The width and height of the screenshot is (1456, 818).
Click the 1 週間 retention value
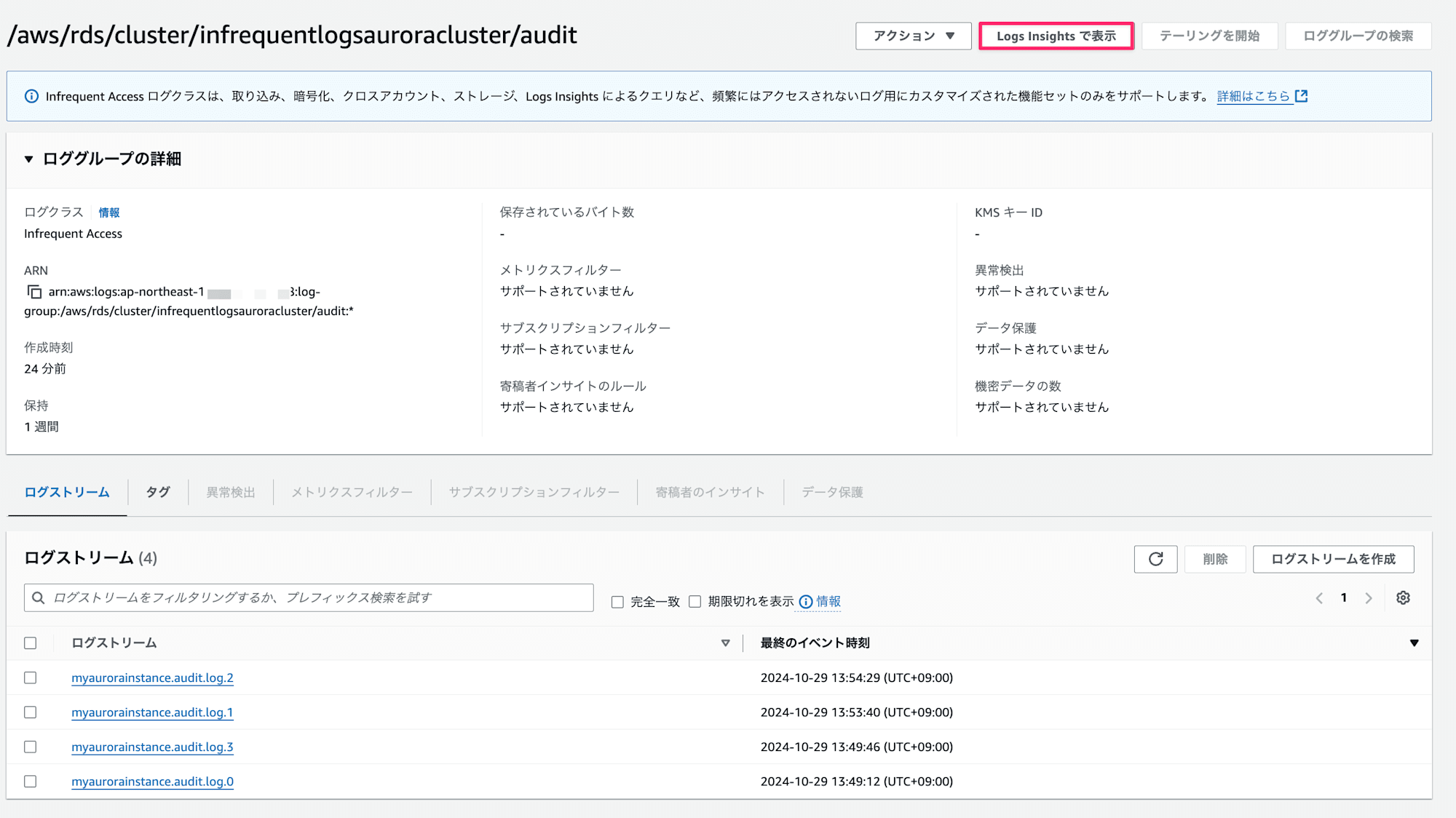[x=41, y=426]
